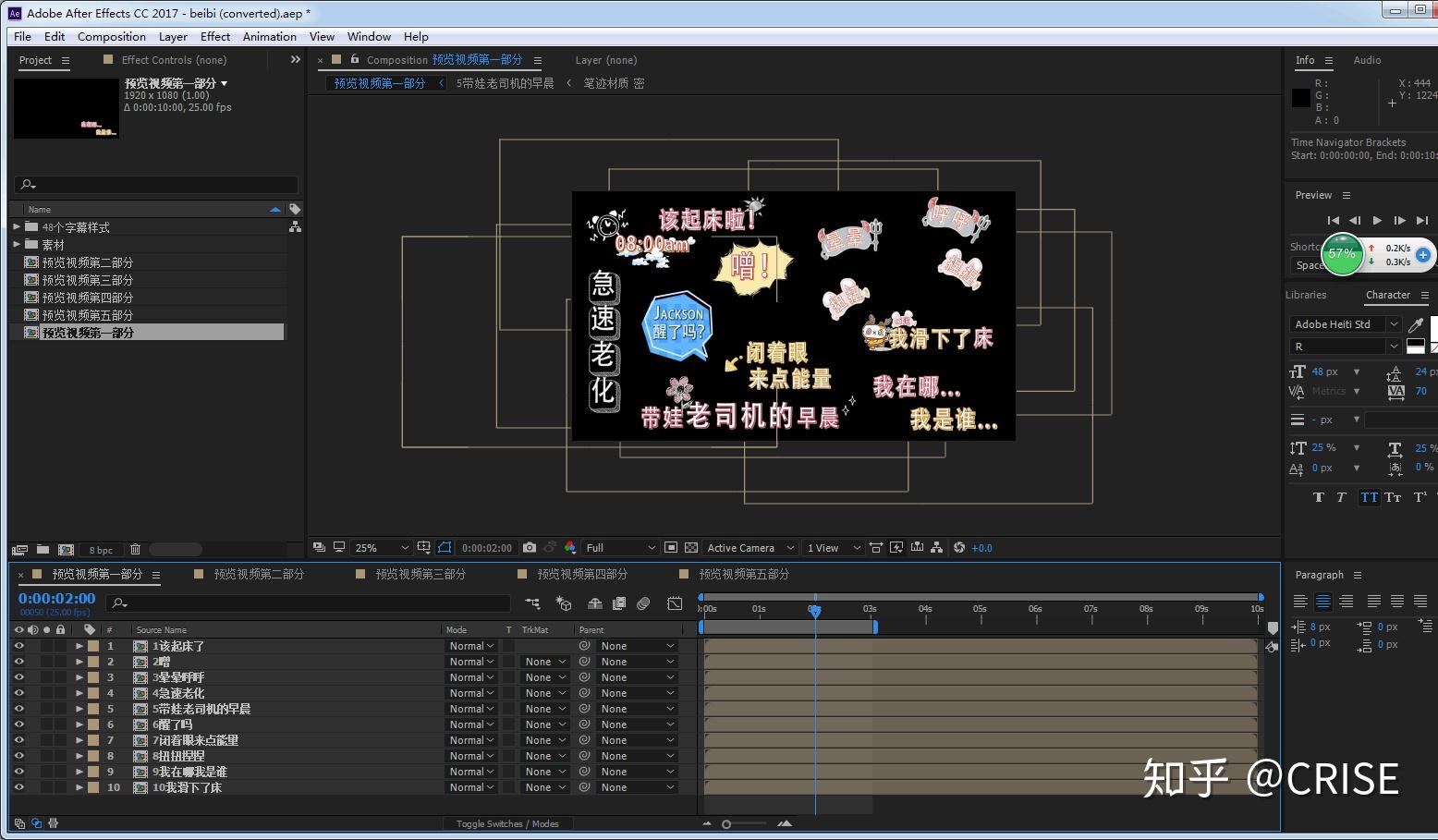Open the Composition menu
Image resolution: width=1438 pixels, height=840 pixels.
tap(112, 37)
